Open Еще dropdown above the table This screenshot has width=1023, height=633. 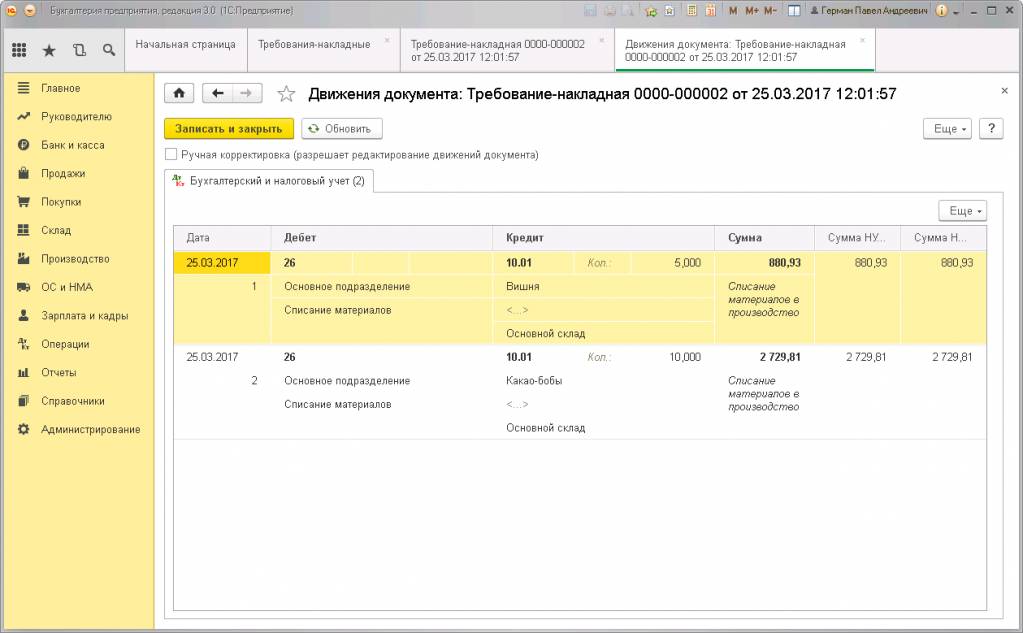963,211
